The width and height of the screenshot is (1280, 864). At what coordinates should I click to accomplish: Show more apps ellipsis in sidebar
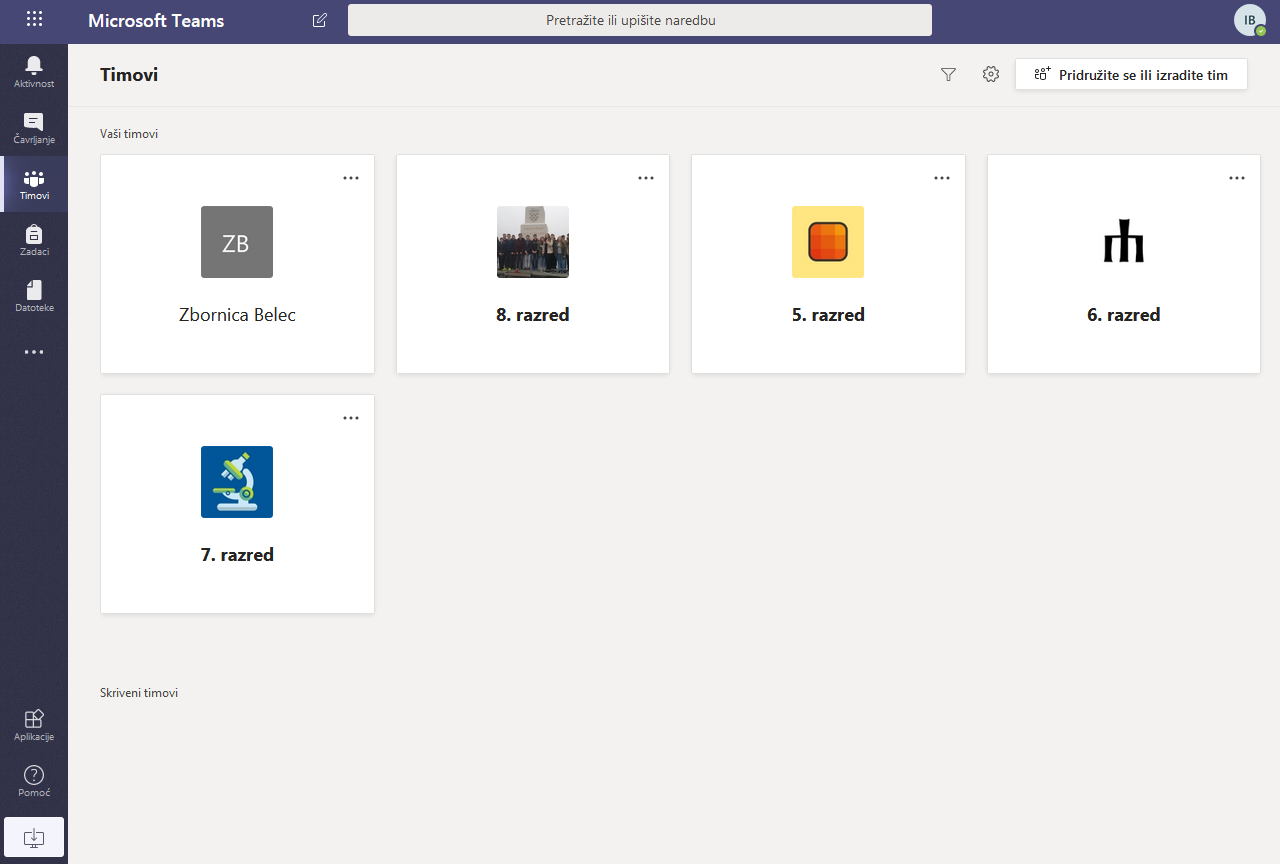34,352
